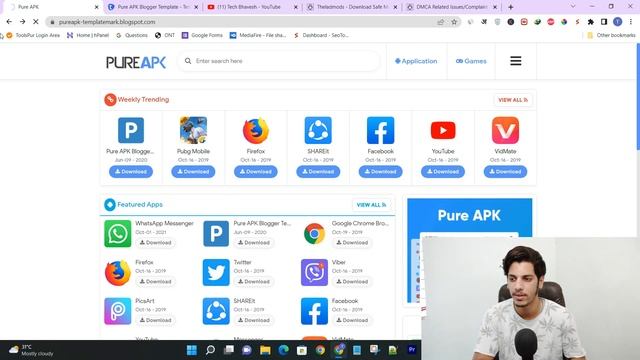Open WhatsApp Messenger icon in Featured Apps

118,233
